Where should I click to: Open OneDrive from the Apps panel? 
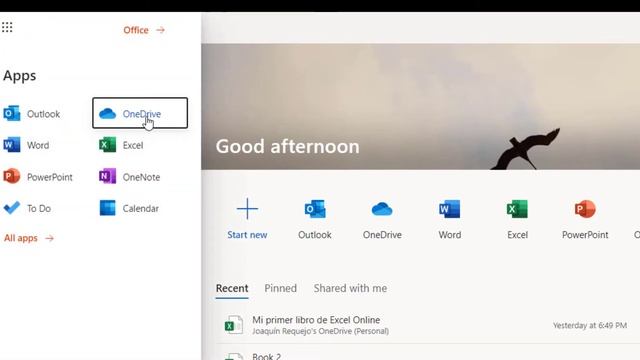click(140, 113)
